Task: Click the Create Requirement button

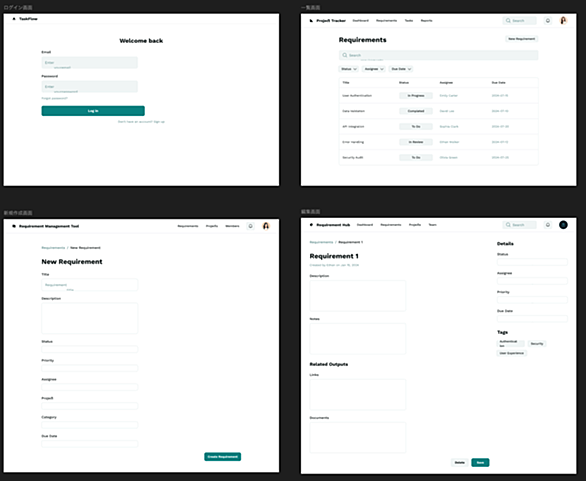Action: pyautogui.click(x=222, y=457)
